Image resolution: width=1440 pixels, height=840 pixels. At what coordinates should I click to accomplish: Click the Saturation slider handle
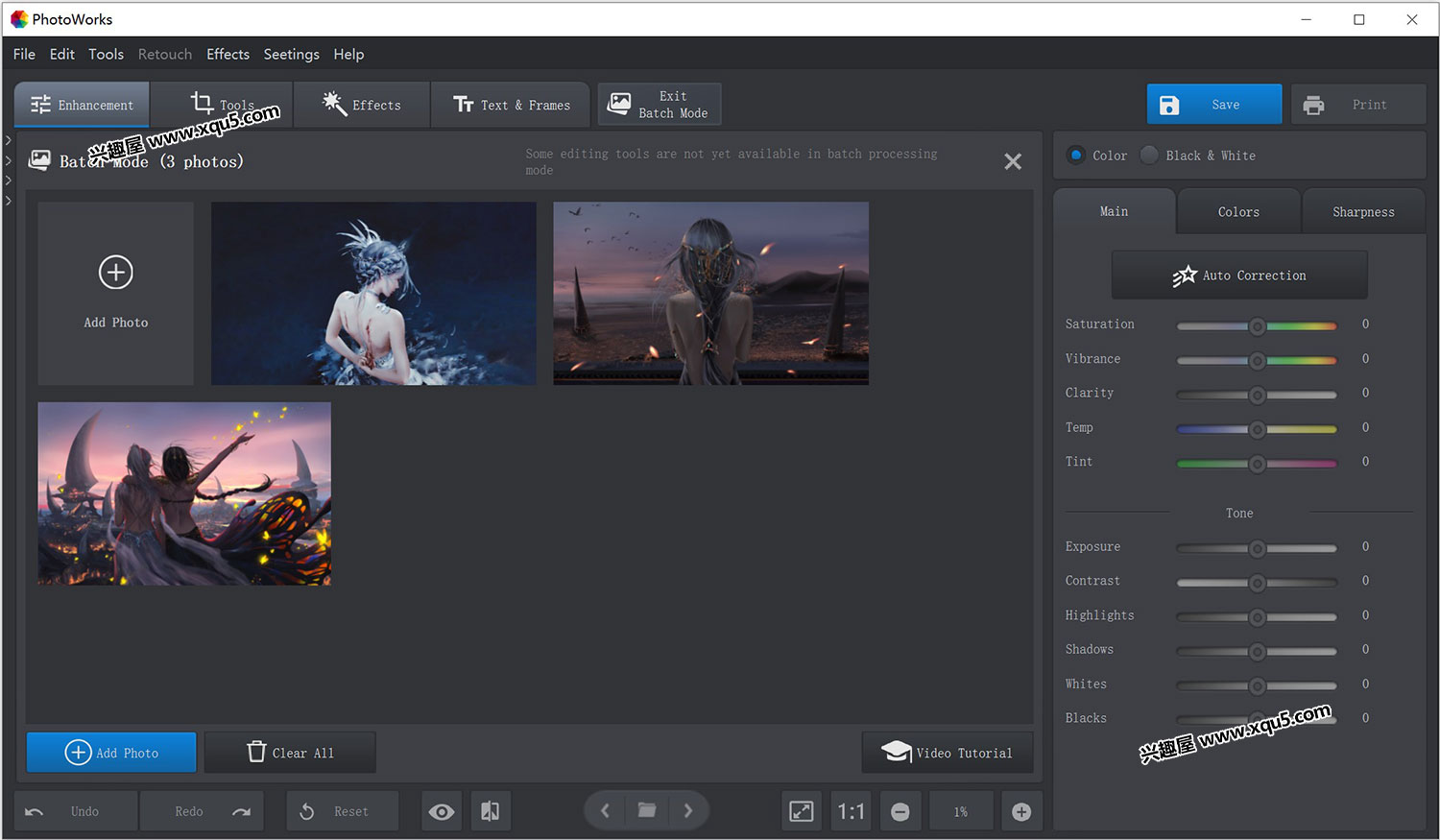(x=1257, y=326)
